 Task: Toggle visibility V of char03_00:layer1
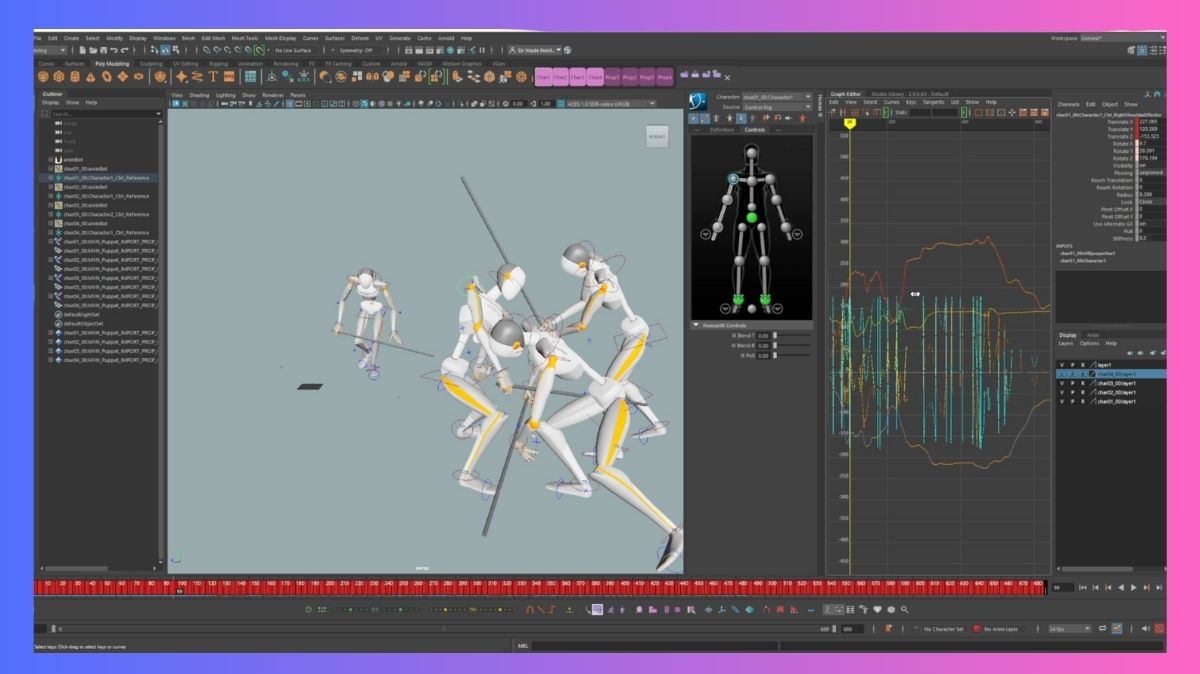[x=1061, y=383]
